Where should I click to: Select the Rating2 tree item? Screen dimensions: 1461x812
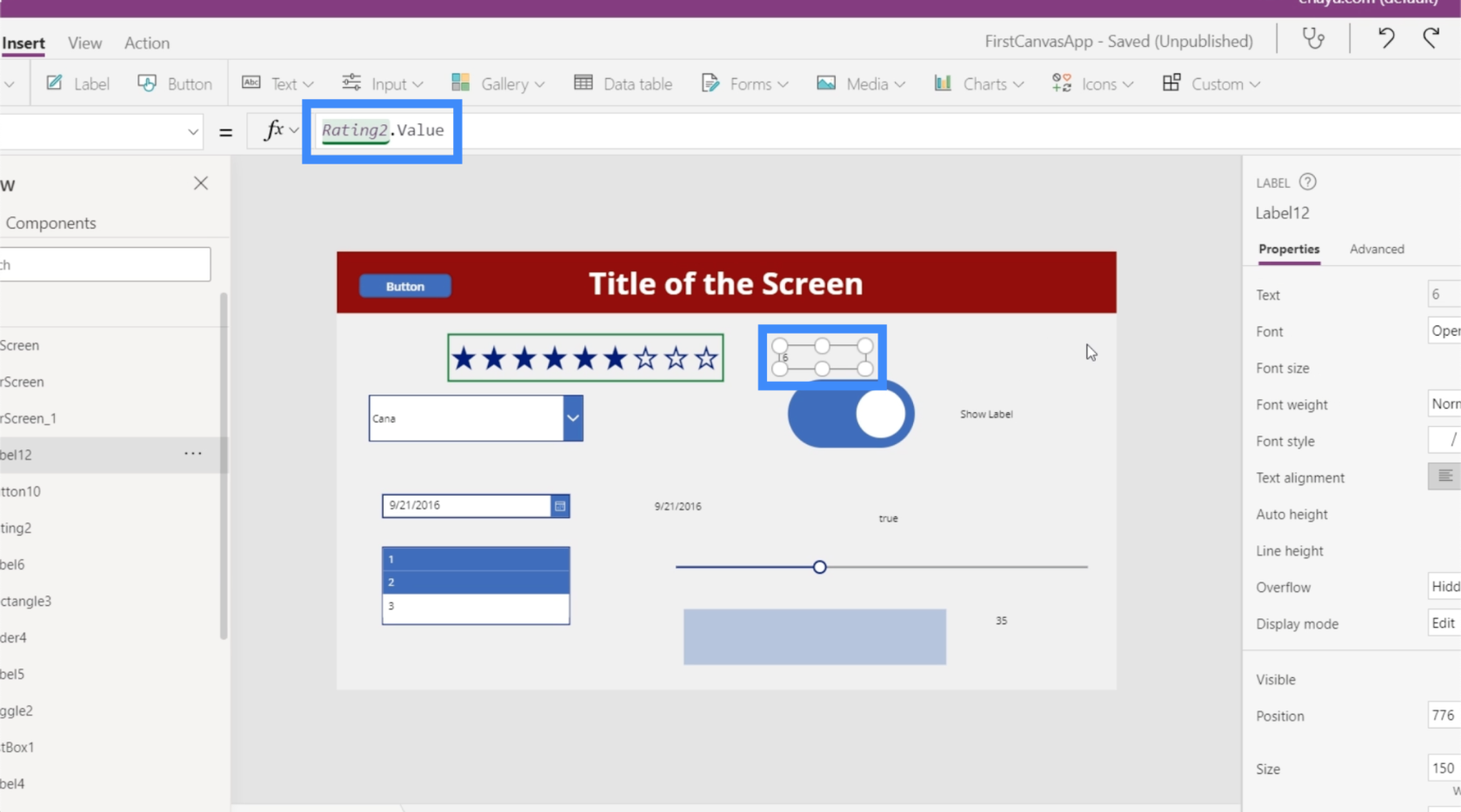(109, 528)
